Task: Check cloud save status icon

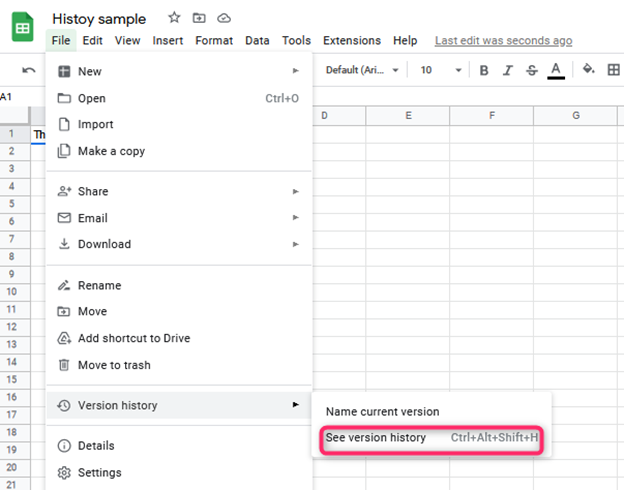Action: [x=224, y=18]
